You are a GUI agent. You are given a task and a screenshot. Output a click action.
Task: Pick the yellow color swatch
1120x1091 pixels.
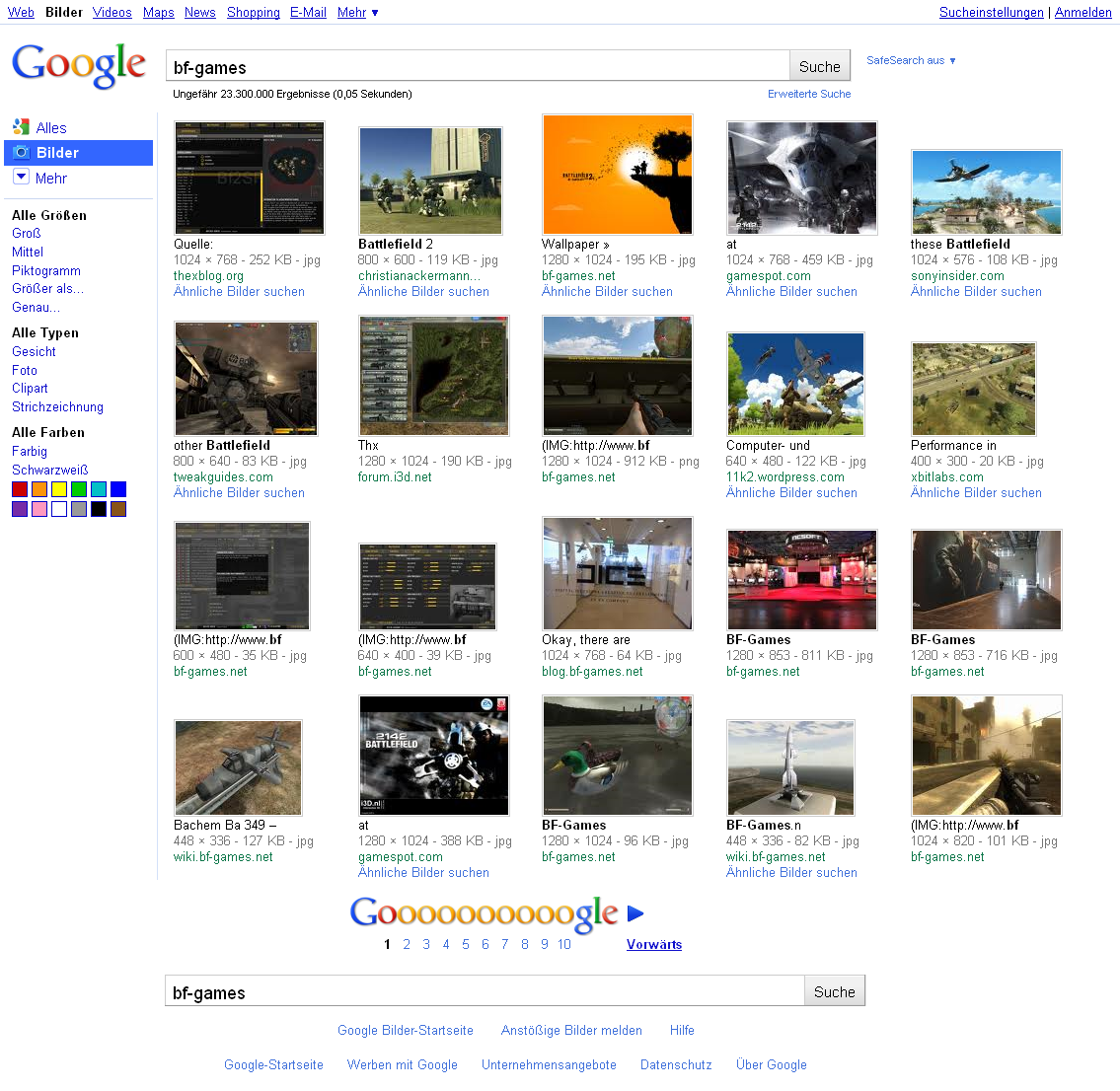point(59,489)
